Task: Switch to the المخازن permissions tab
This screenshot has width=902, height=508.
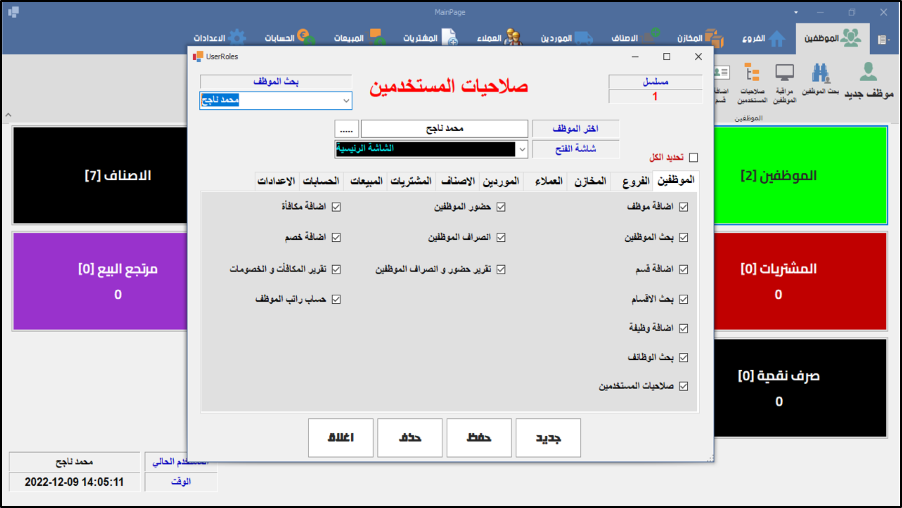Action: (x=588, y=181)
